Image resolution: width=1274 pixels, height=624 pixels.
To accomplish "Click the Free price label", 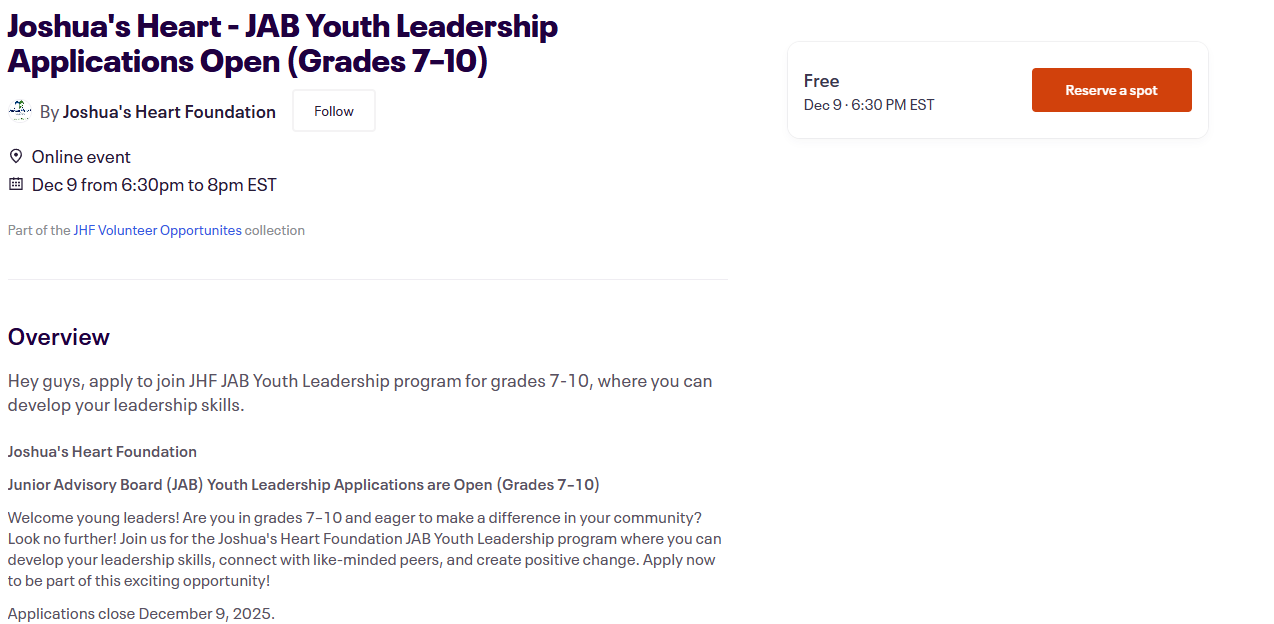I will [821, 81].
